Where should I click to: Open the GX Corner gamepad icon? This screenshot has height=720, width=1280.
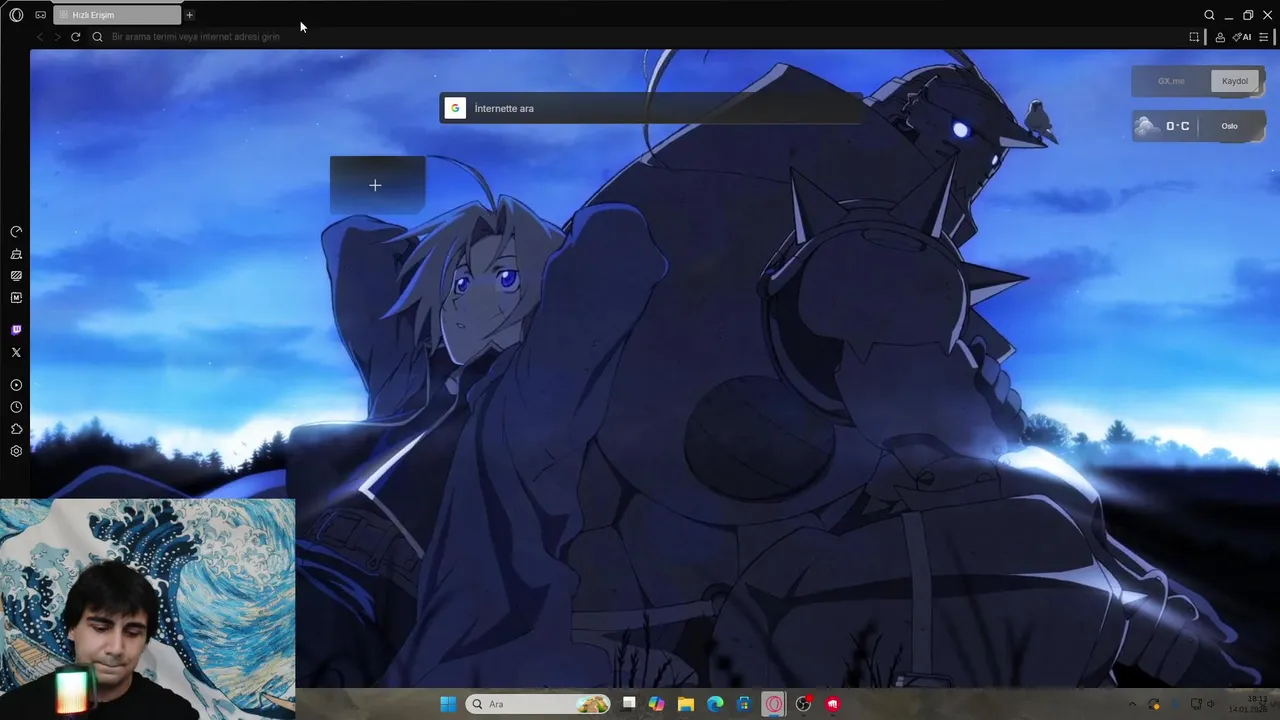[41, 15]
